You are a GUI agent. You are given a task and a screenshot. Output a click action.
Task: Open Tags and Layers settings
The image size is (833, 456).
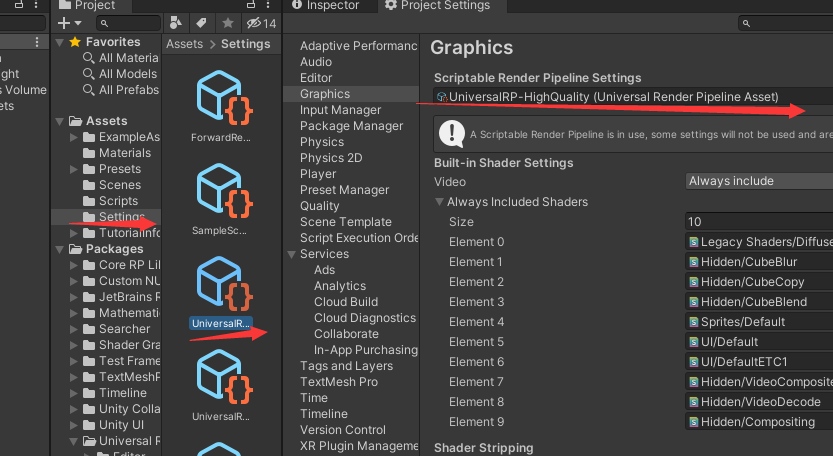point(346,366)
